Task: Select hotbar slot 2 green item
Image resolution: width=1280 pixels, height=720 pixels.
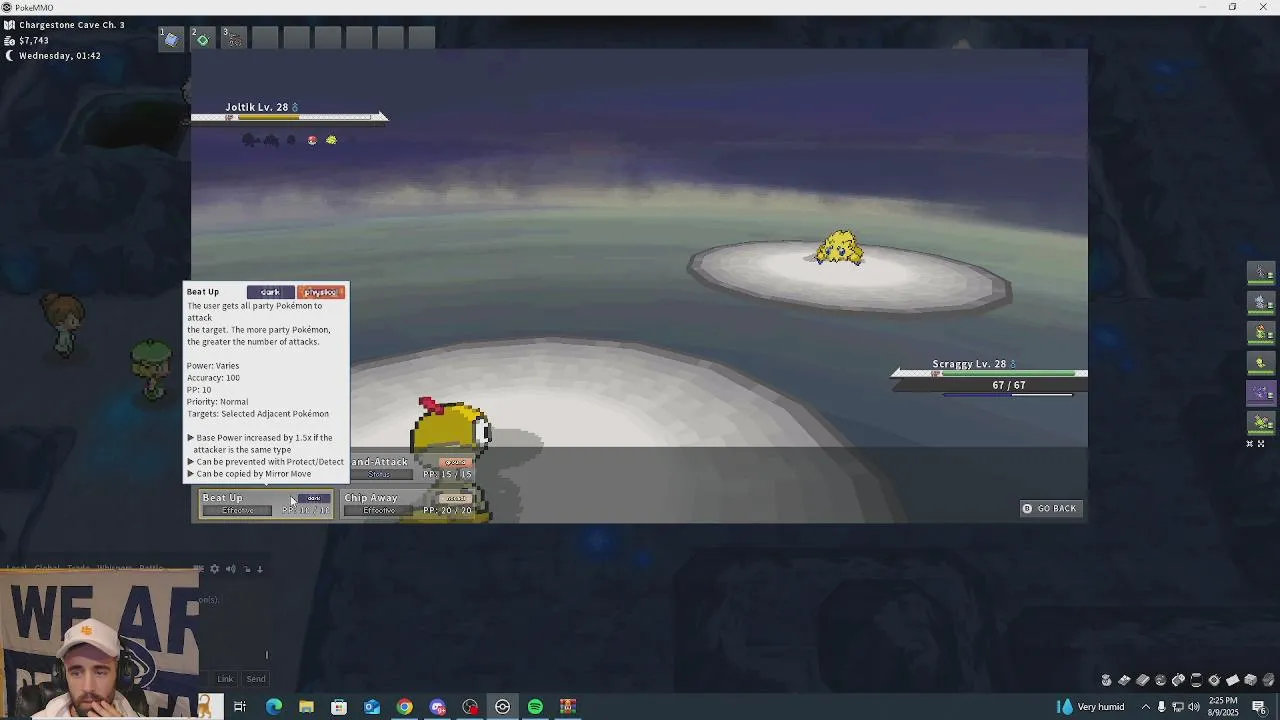Action: 202,38
